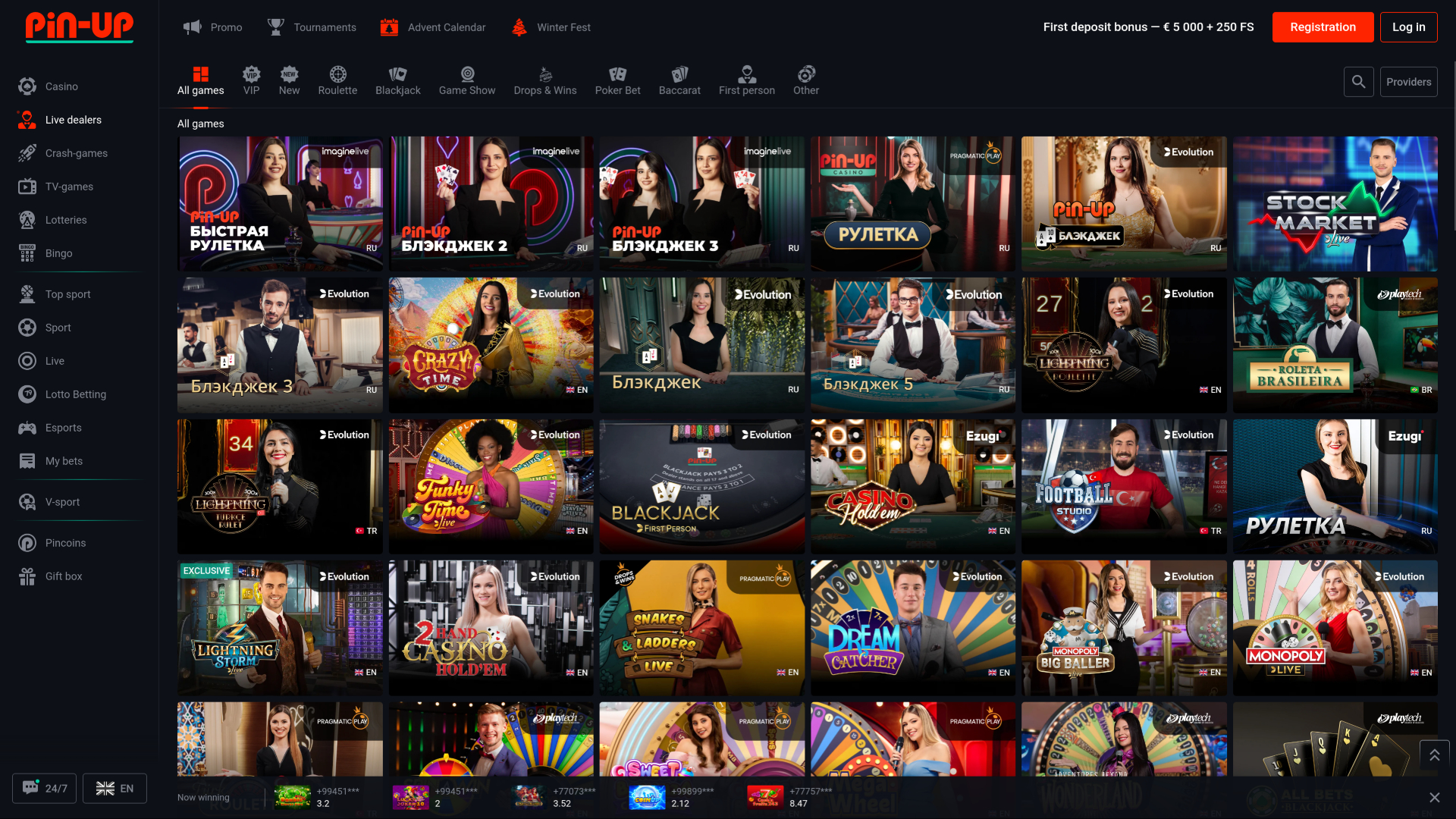This screenshot has height=819, width=1456.
Task: Open the 24/7 support chat icon
Action: click(x=30, y=788)
